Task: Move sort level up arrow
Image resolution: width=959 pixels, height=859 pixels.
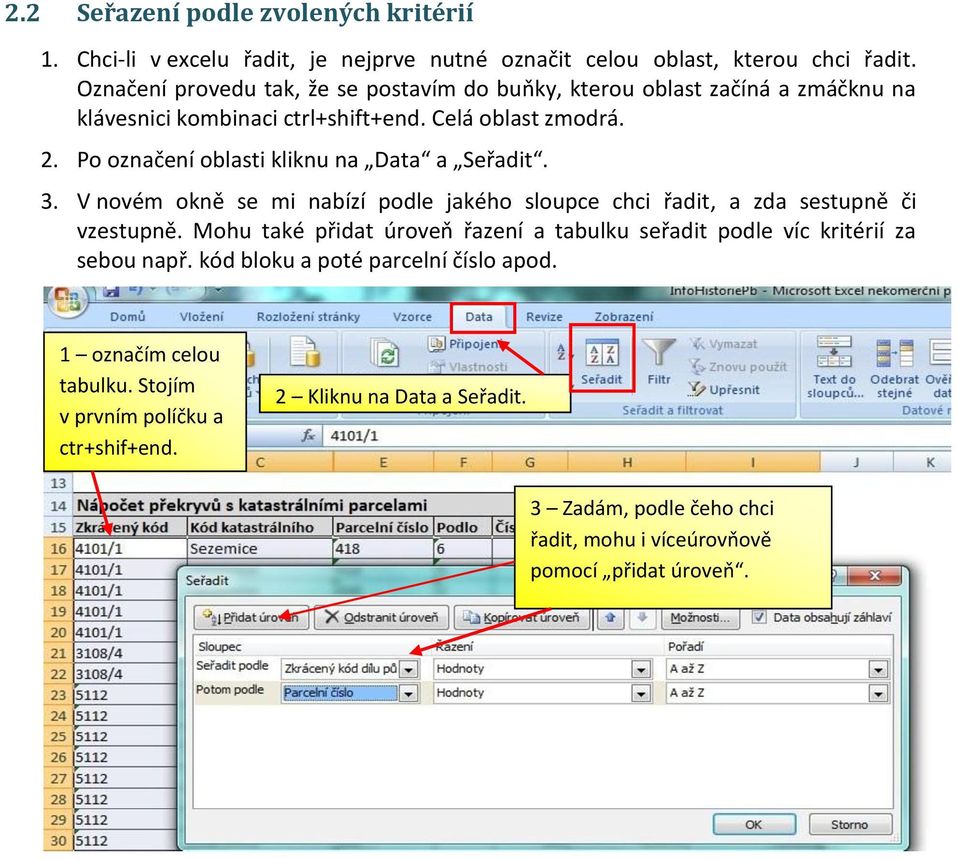Action: [x=610, y=617]
